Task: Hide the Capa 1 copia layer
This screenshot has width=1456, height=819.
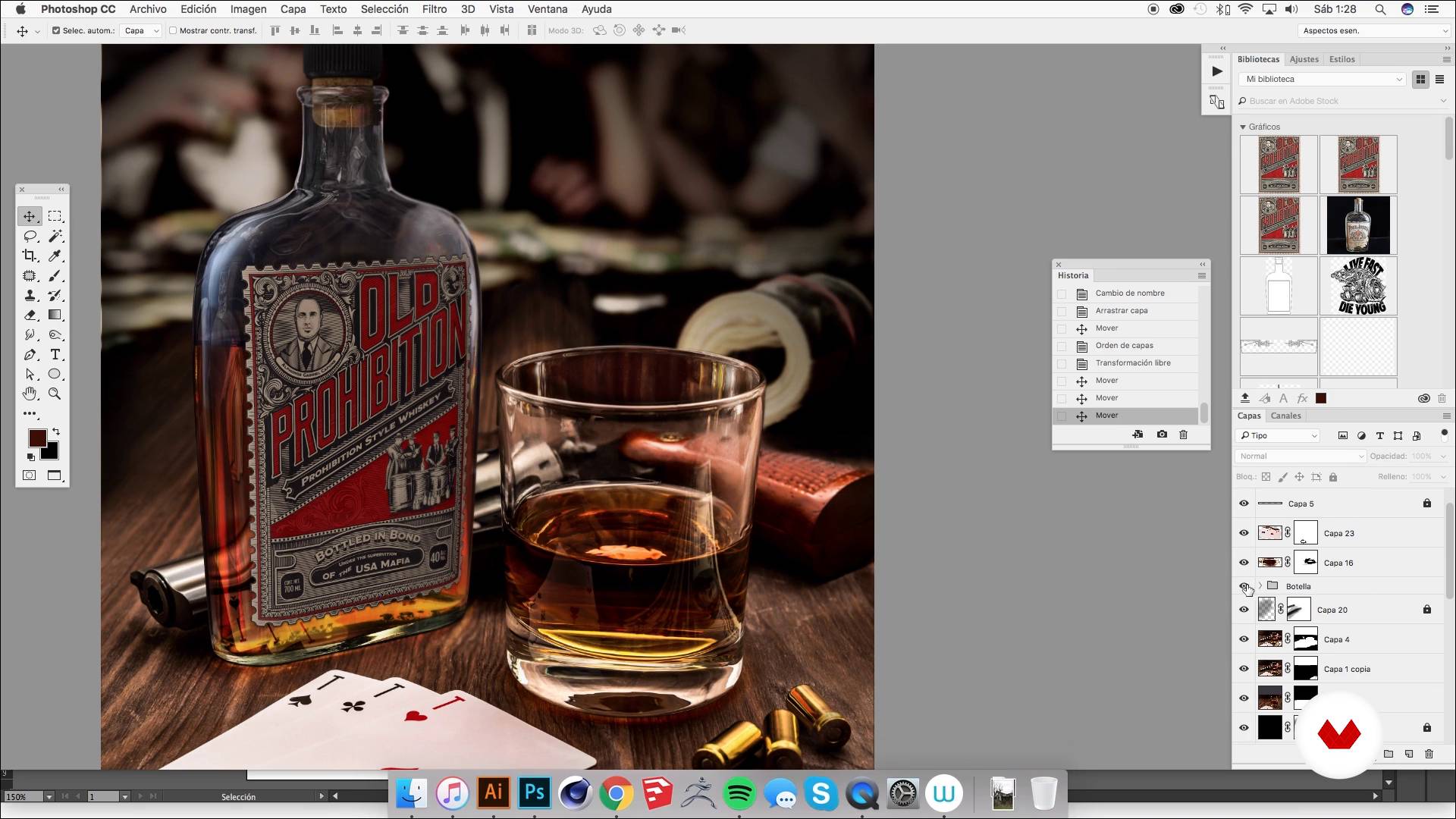Action: [x=1244, y=669]
